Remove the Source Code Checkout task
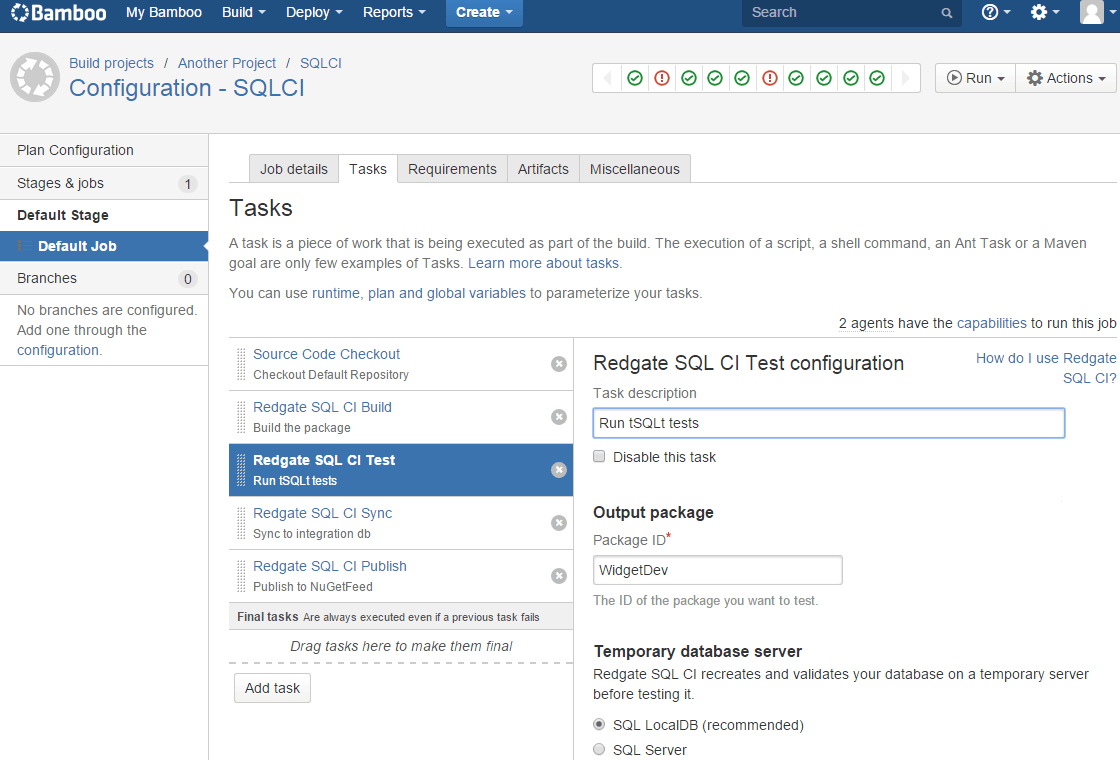Screen dimensions: 1120x760 coord(559,364)
